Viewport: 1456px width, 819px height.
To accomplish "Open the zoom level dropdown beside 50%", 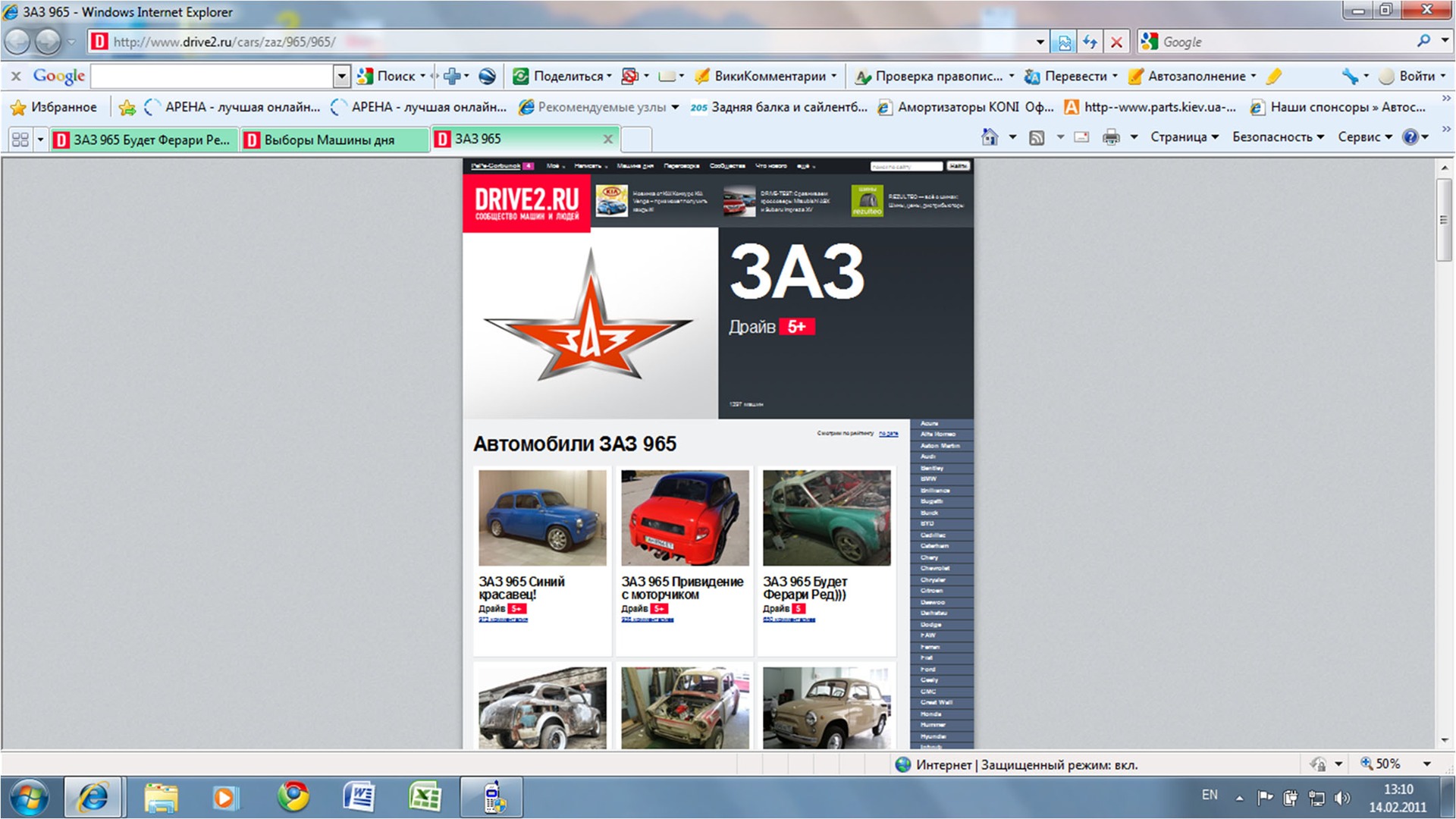I will pos(1426,764).
